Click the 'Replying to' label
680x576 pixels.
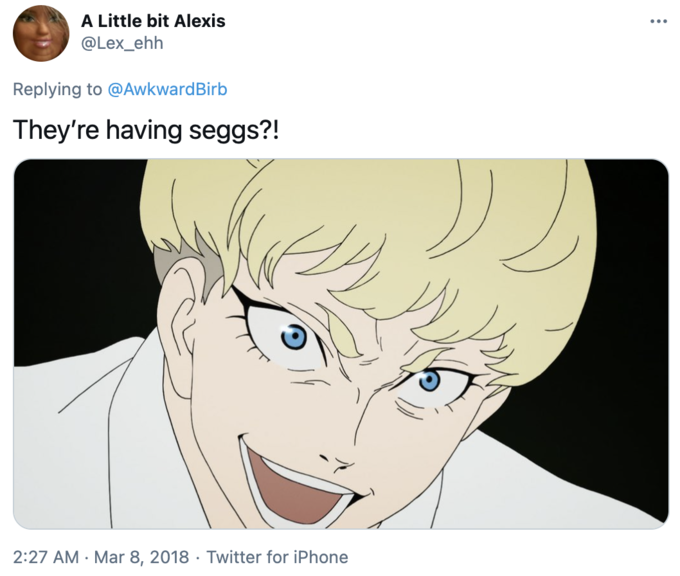pyautogui.click(x=57, y=89)
